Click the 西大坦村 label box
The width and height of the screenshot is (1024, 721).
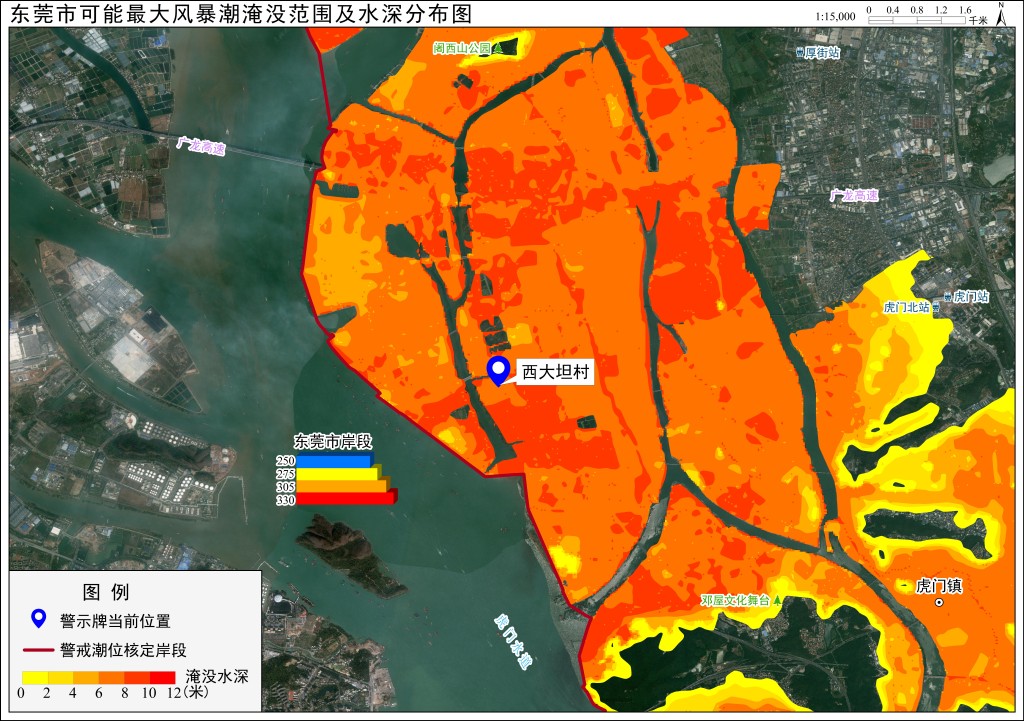[x=555, y=372]
